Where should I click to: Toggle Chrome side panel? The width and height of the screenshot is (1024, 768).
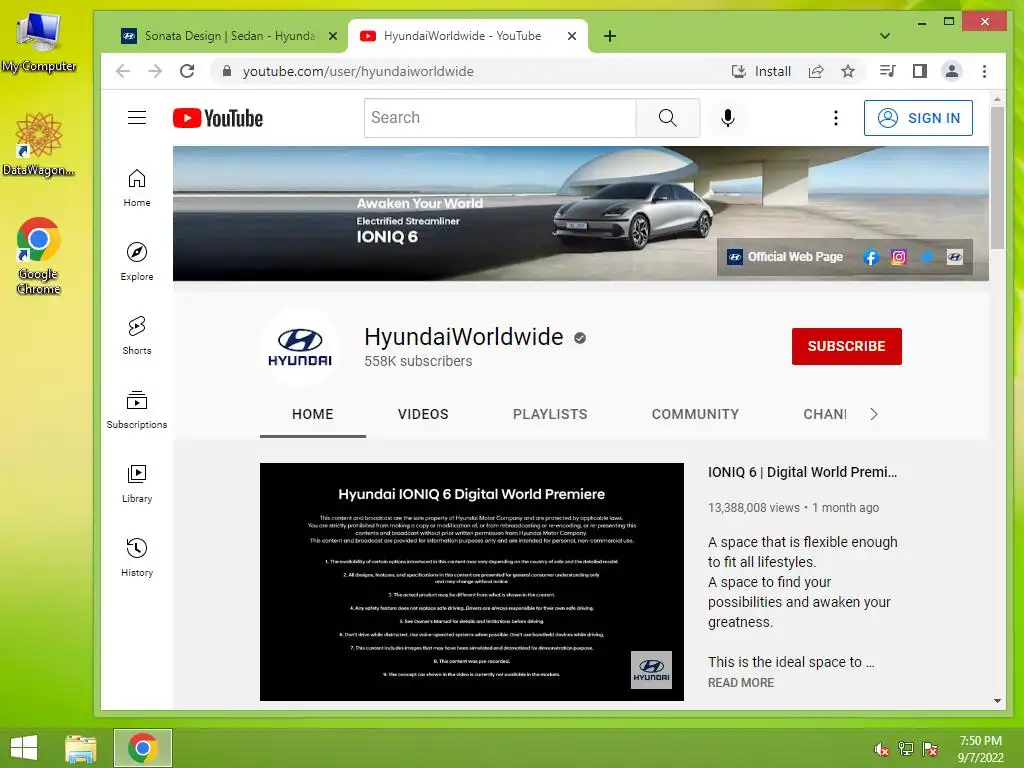point(920,71)
